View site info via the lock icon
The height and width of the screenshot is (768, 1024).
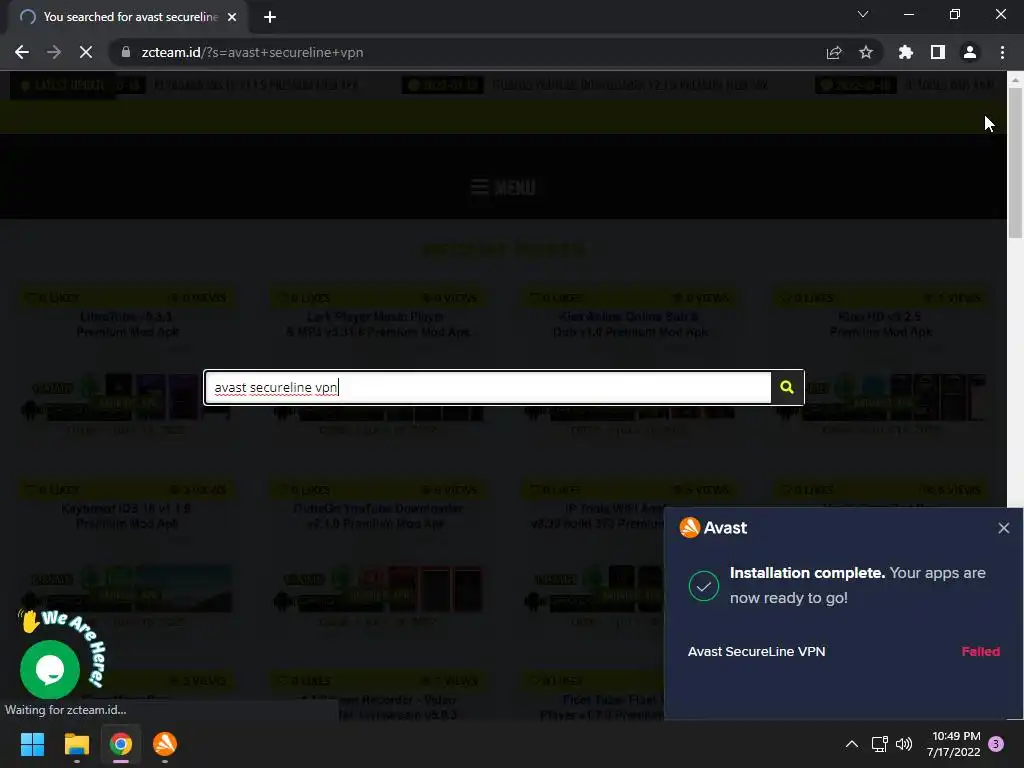126,52
